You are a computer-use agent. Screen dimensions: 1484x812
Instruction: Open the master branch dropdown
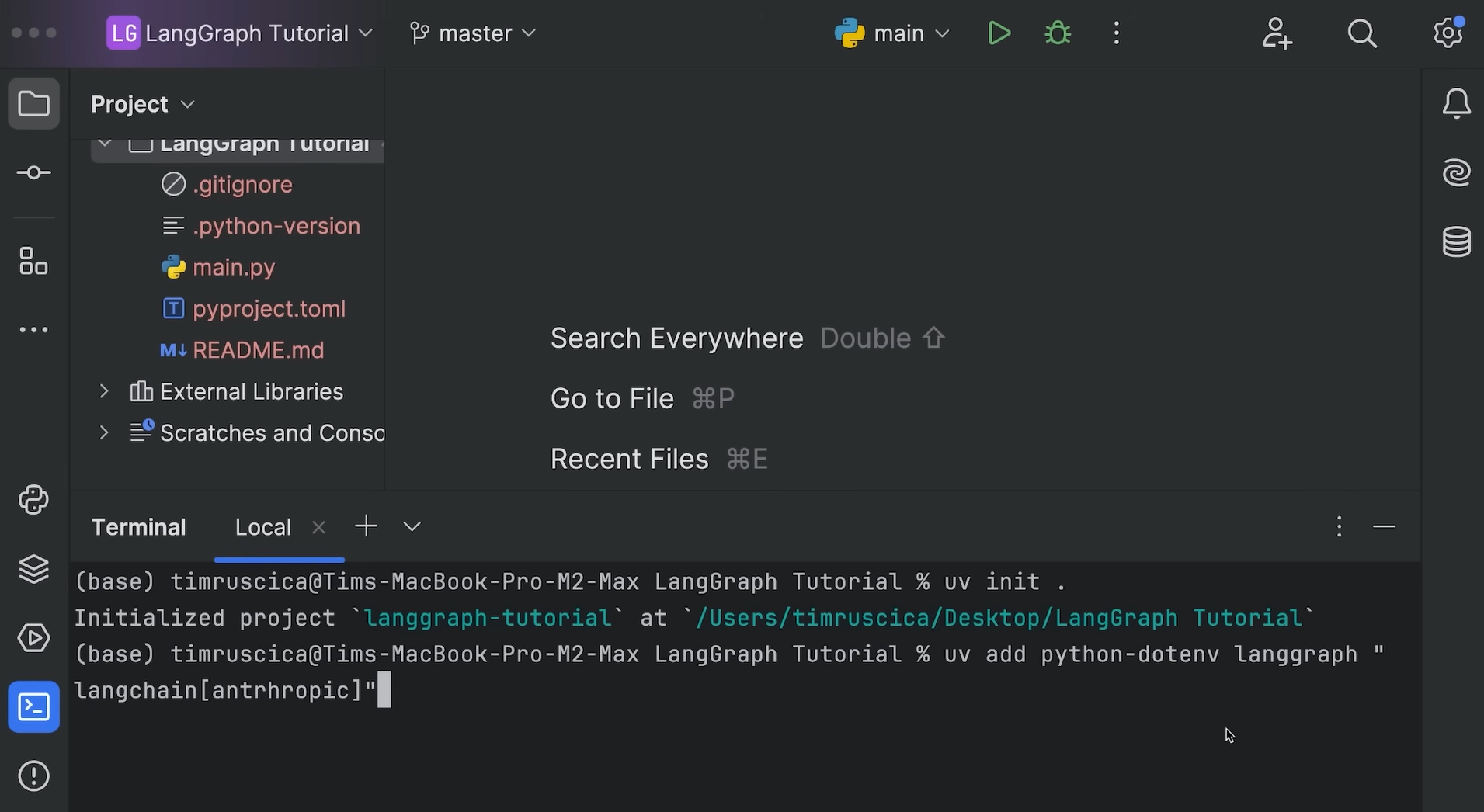point(473,33)
